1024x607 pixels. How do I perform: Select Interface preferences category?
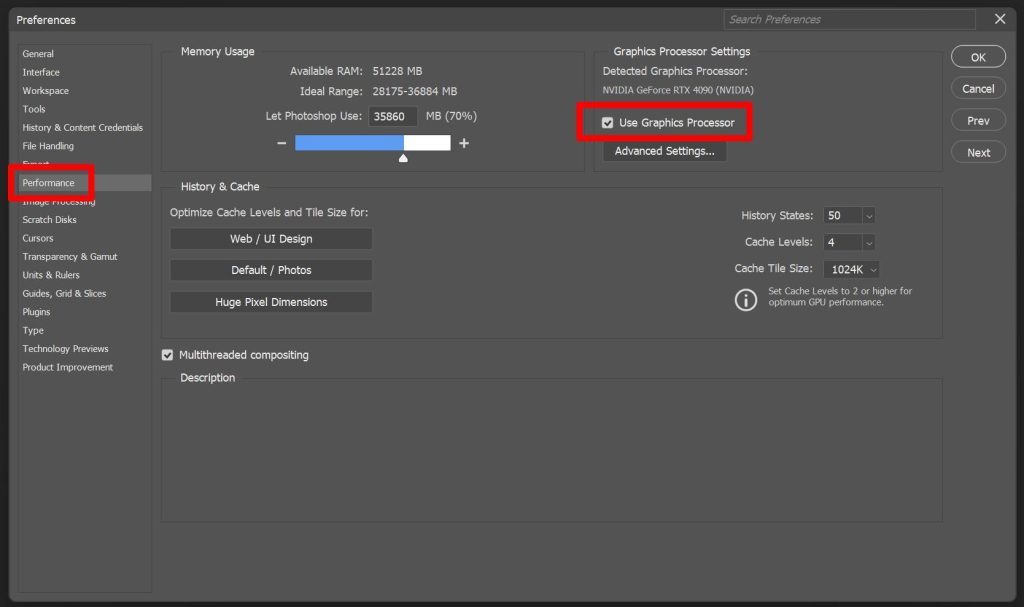[40, 72]
